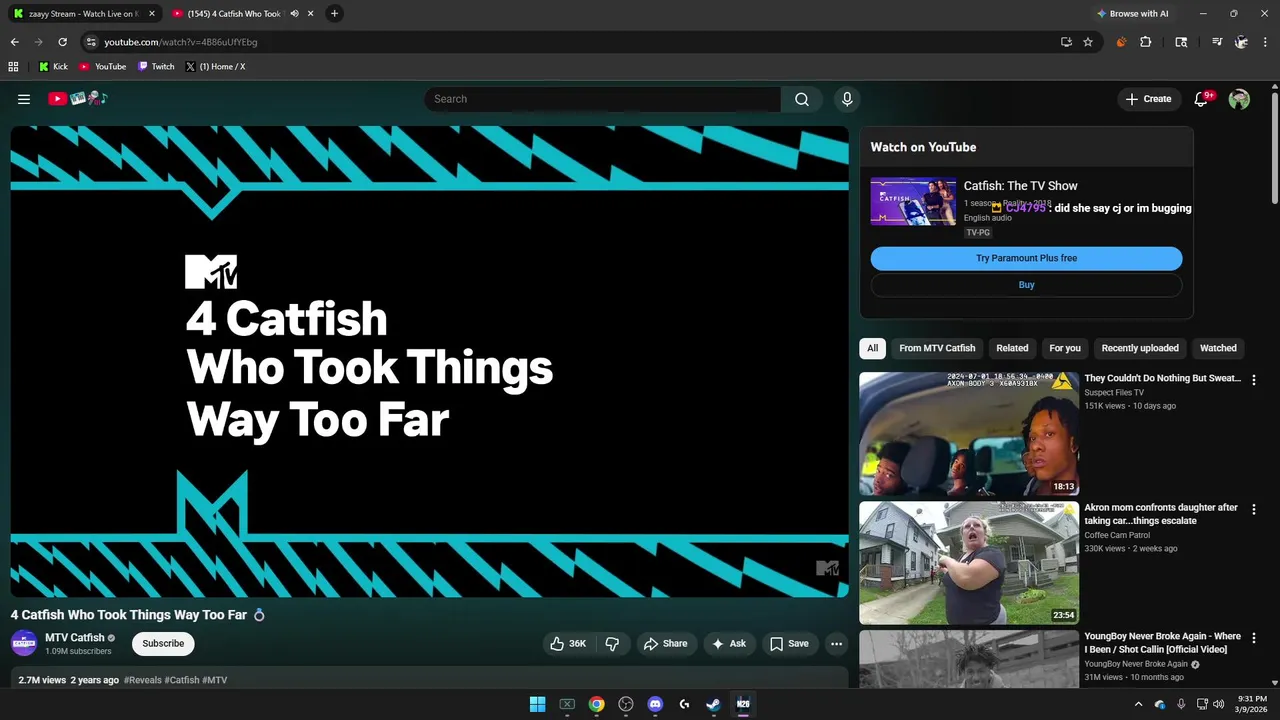Select the Related filter chip
The height and width of the screenshot is (720, 1280).
point(1012,348)
